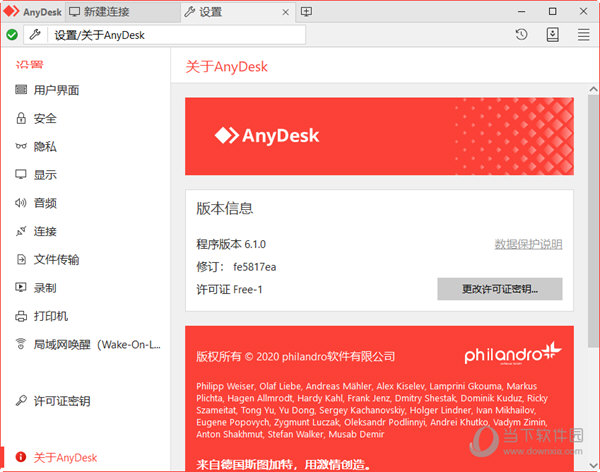Click the plug icon beside 连接
Viewport: 600px width, 472px height.
point(21,231)
